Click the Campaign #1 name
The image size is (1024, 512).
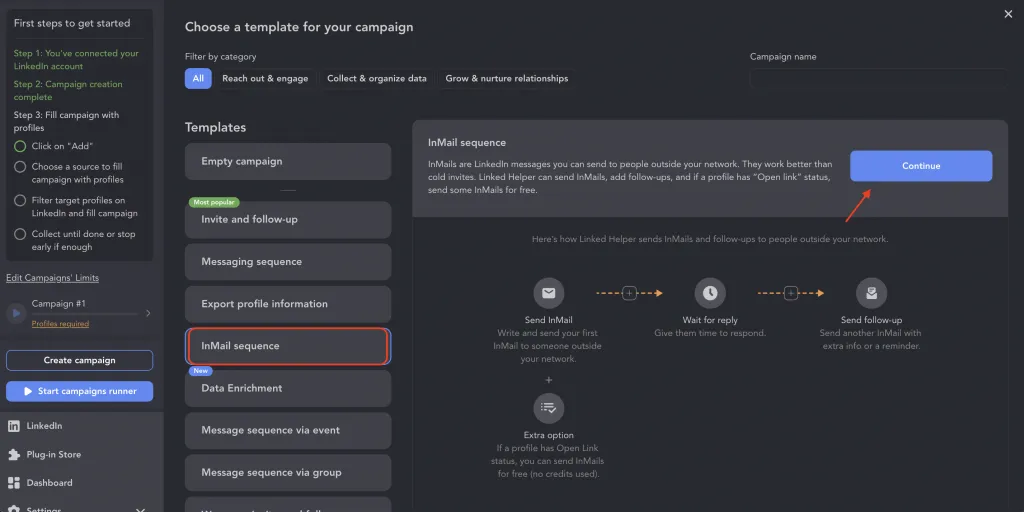pos(59,304)
